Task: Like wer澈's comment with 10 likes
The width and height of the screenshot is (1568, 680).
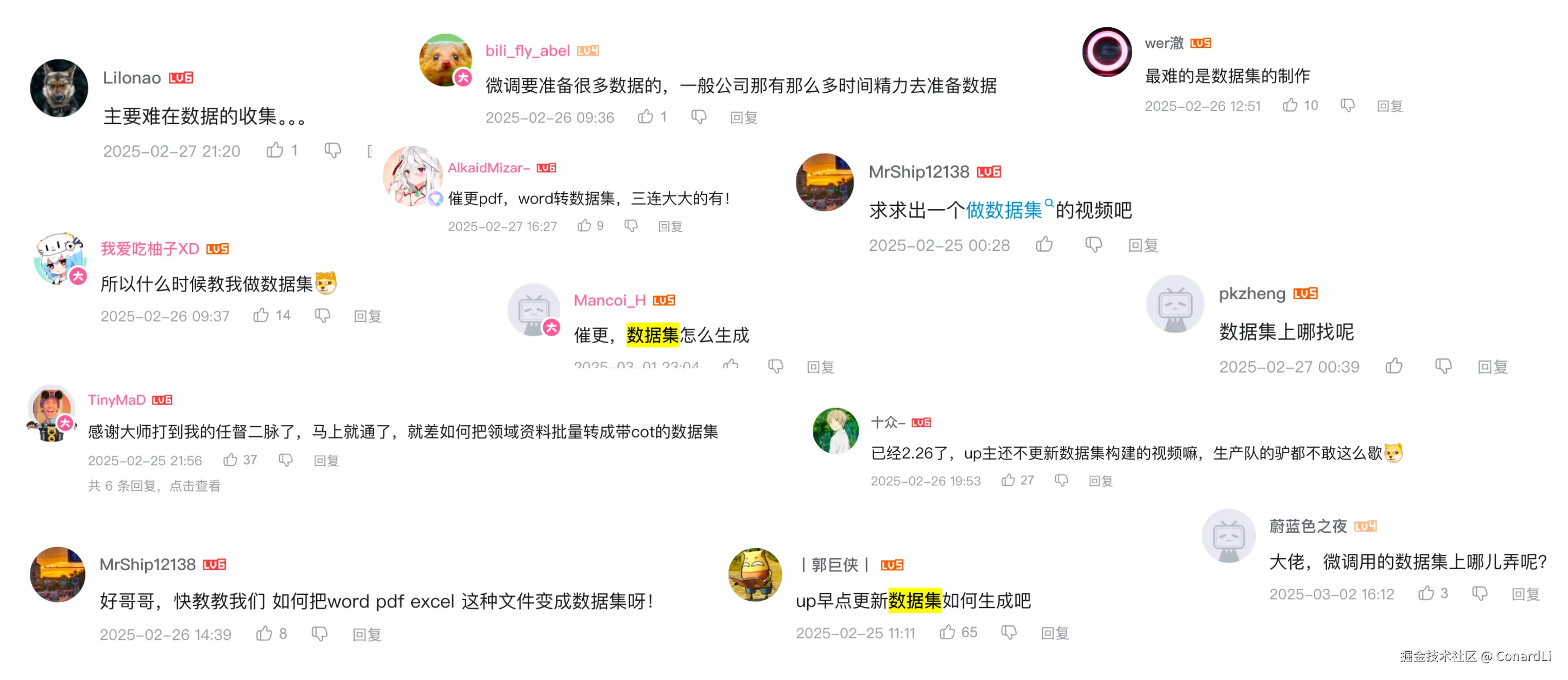Action: pyautogui.click(x=1290, y=106)
